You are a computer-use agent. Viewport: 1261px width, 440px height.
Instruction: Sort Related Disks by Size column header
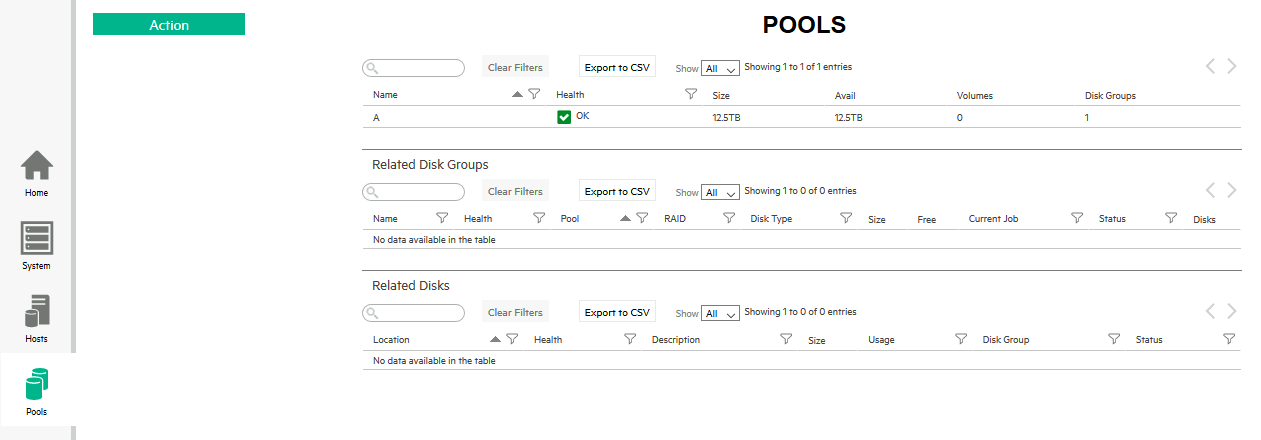[x=817, y=341]
